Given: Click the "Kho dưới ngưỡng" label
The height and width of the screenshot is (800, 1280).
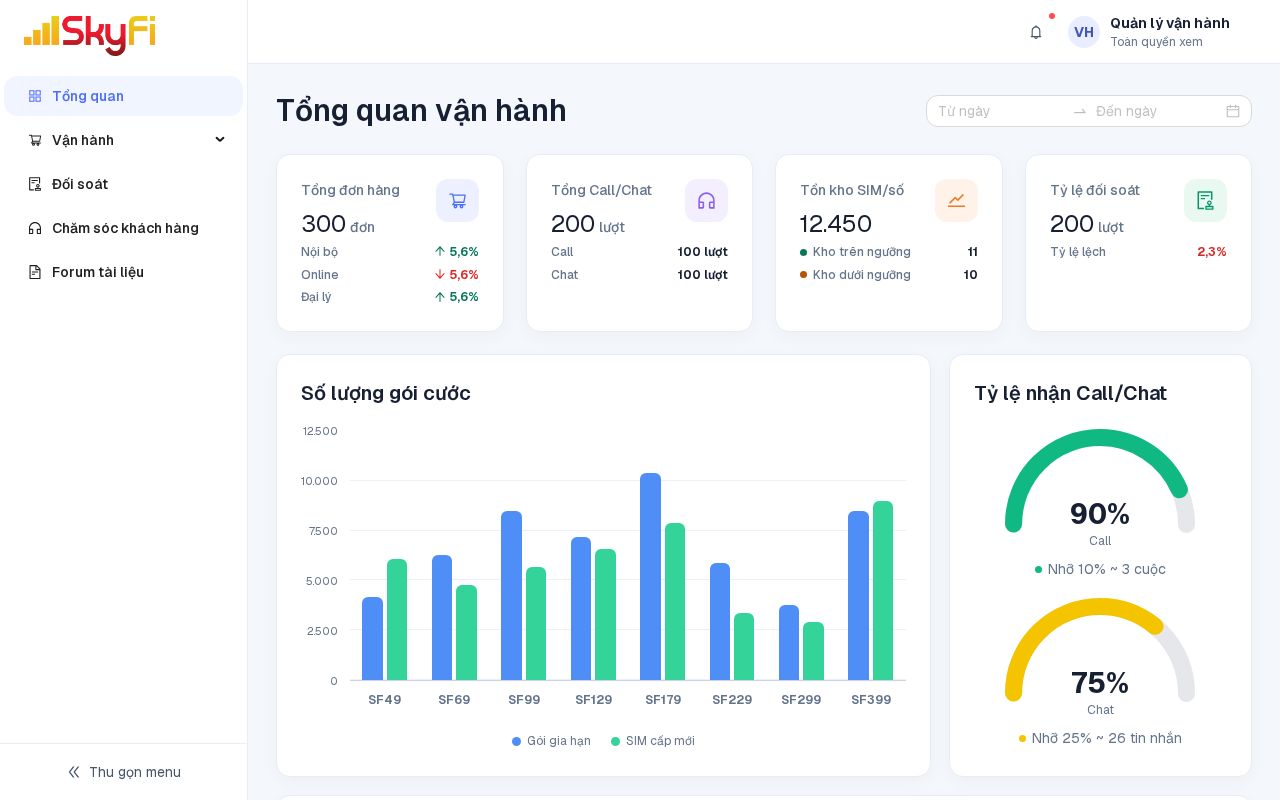Looking at the screenshot, I should tap(862, 275).
